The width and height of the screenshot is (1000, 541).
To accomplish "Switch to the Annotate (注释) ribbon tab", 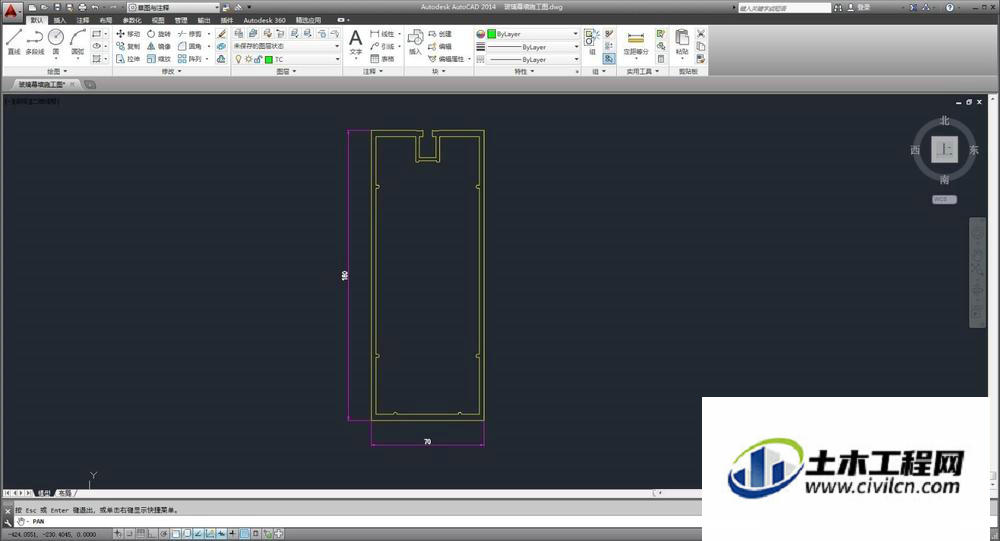I will pos(83,20).
